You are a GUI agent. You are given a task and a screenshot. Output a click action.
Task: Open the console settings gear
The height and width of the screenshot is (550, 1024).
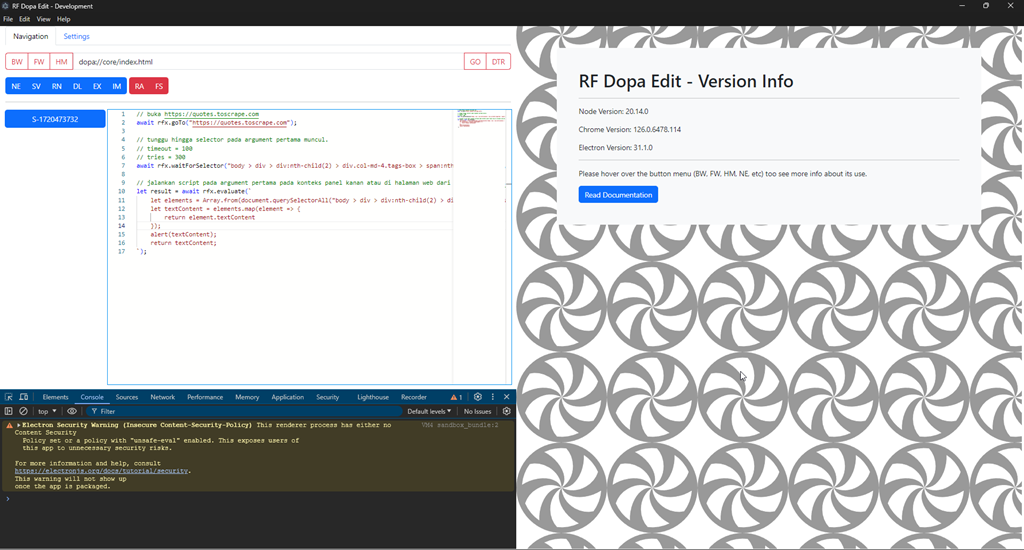506,412
